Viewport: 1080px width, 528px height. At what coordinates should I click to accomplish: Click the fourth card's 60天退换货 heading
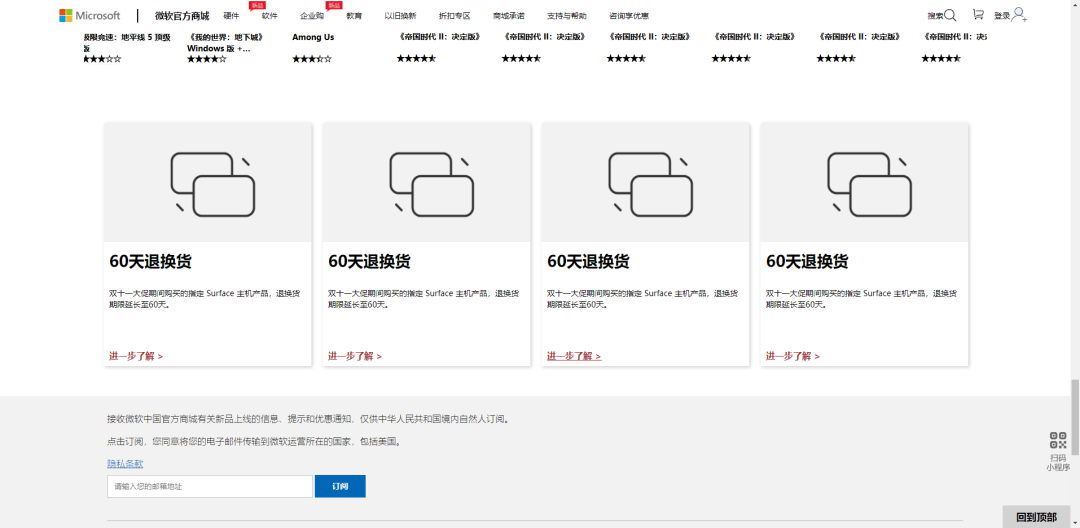click(807, 262)
